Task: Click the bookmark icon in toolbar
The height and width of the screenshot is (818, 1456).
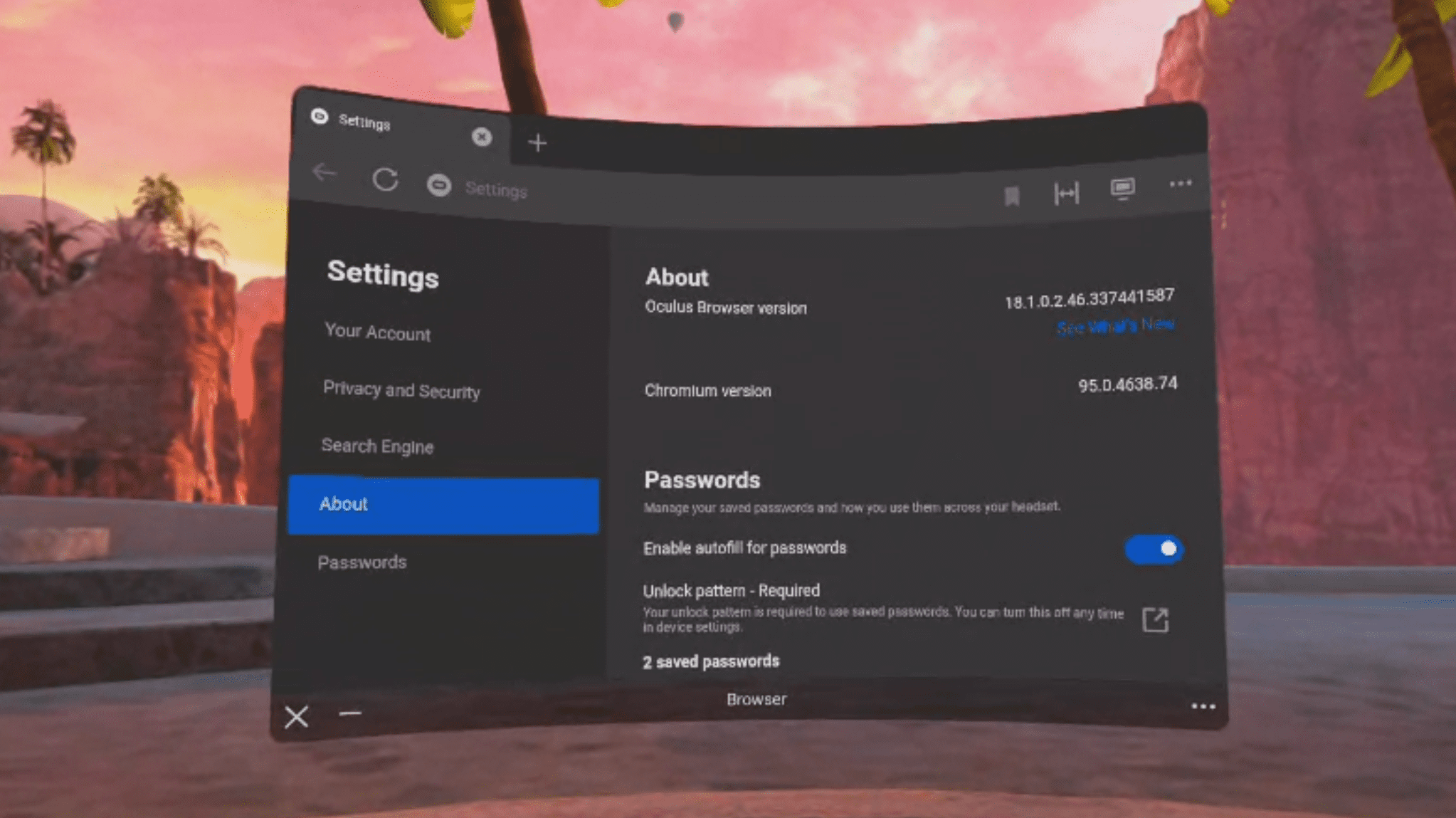Action: (x=1012, y=193)
